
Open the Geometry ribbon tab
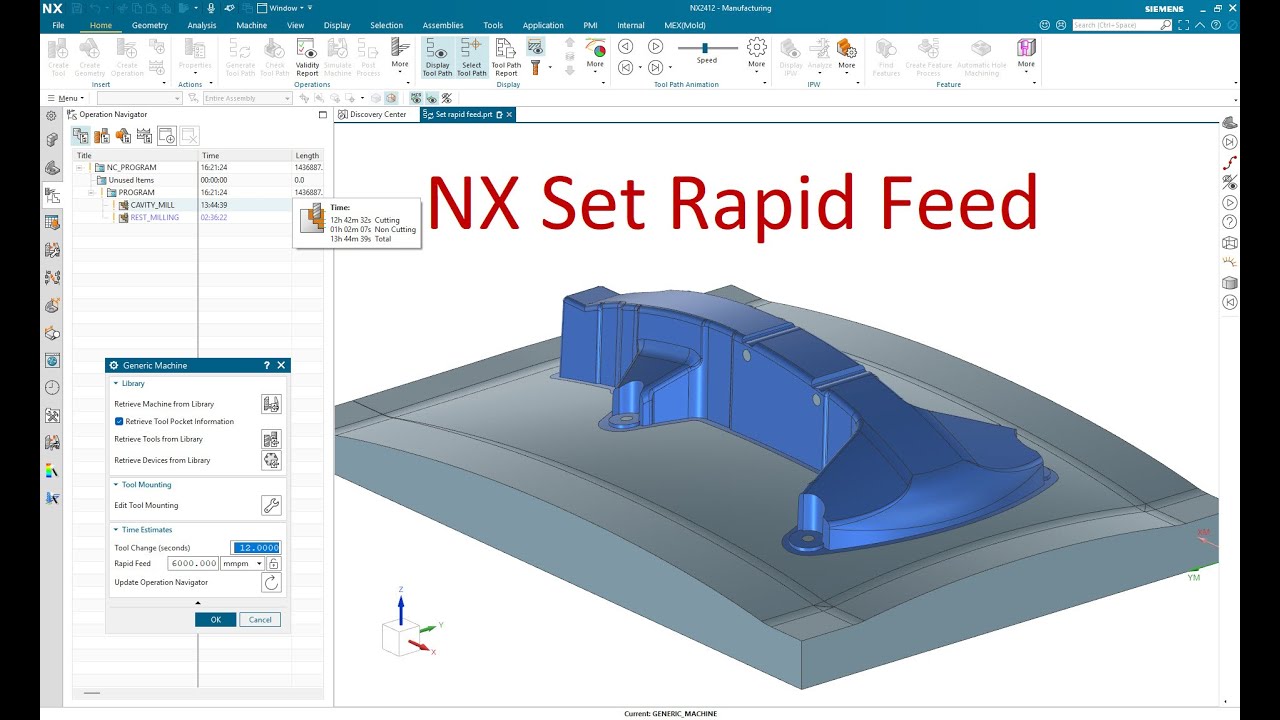pos(150,25)
